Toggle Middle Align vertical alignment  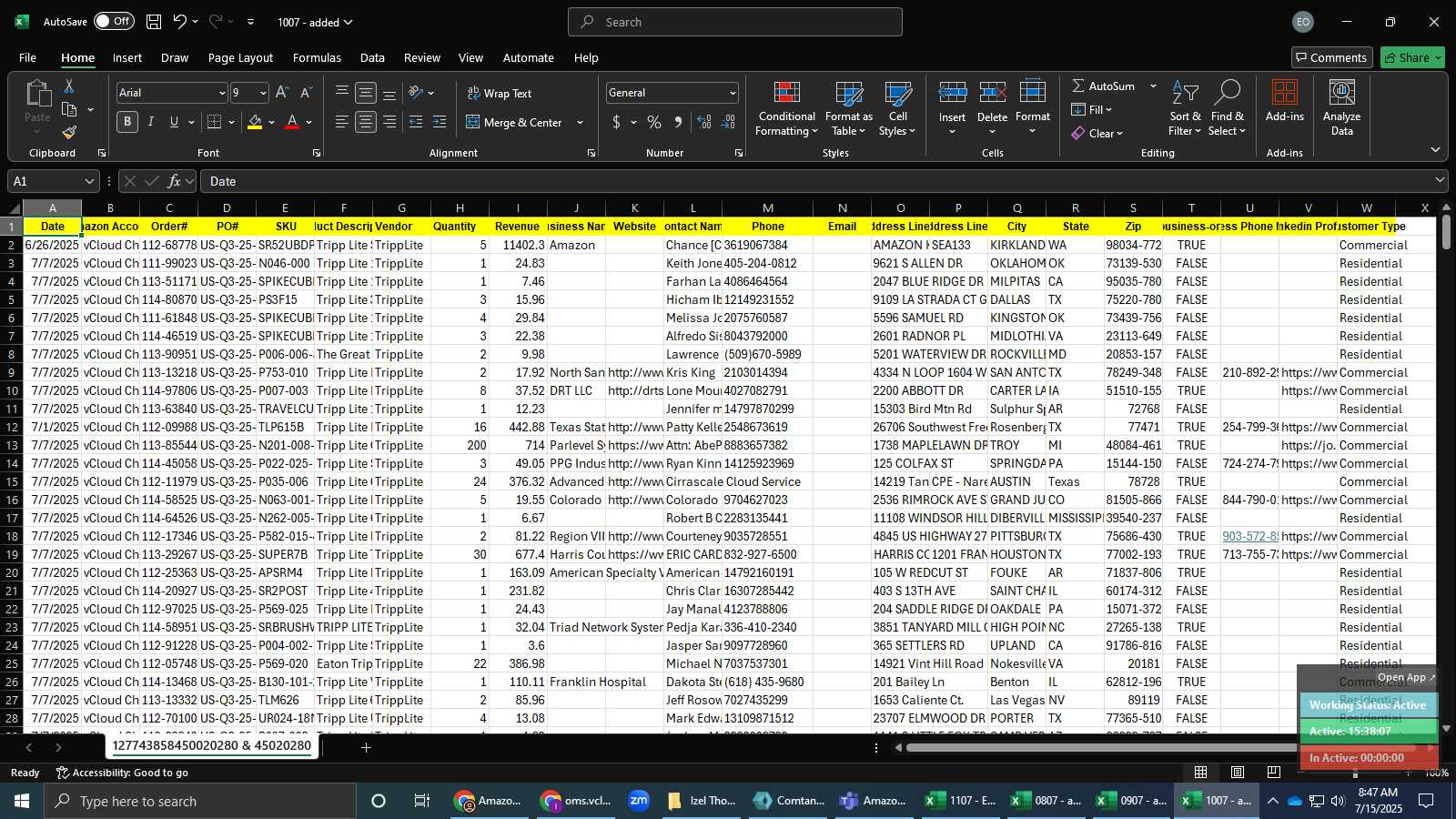coord(366,93)
